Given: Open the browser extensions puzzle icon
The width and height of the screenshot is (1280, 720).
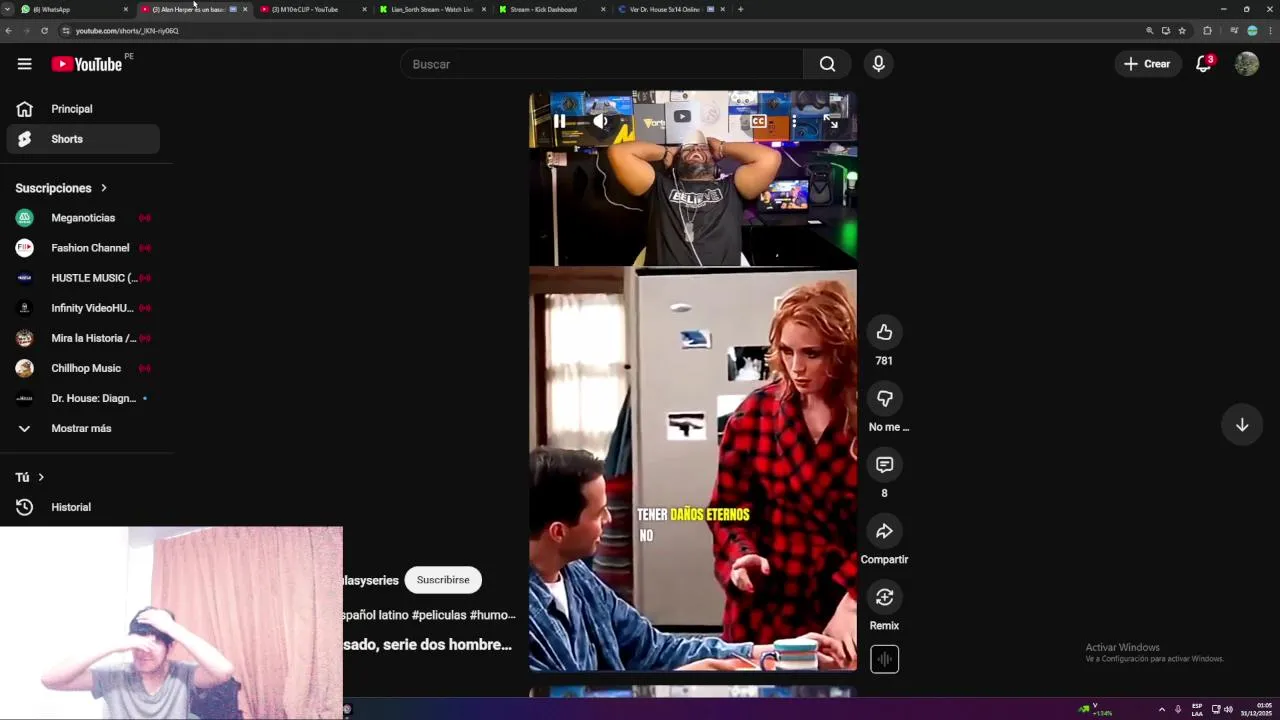Looking at the screenshot, I should click(1207, 31).
